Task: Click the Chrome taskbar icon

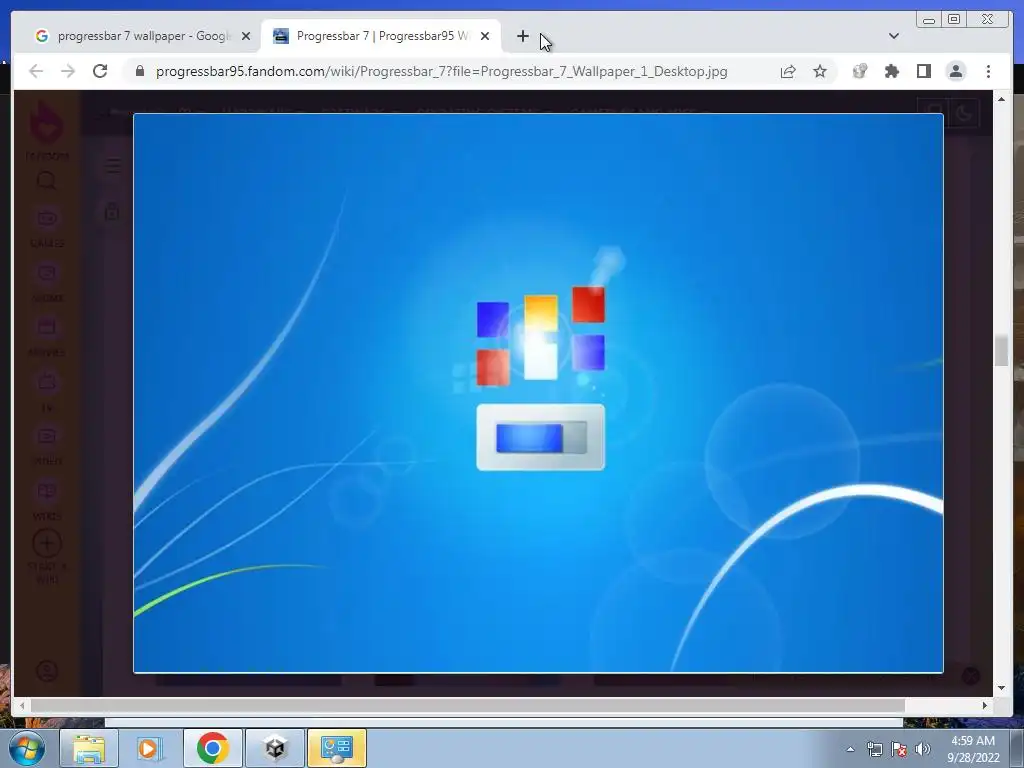Action: tap(212, 748)
